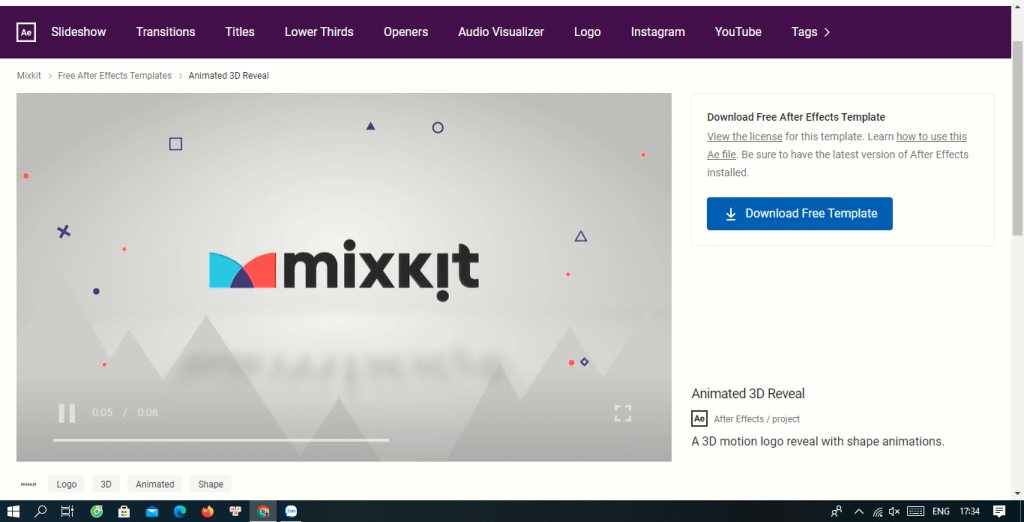Click the small mixkit logo below video

tap(28, 484)
